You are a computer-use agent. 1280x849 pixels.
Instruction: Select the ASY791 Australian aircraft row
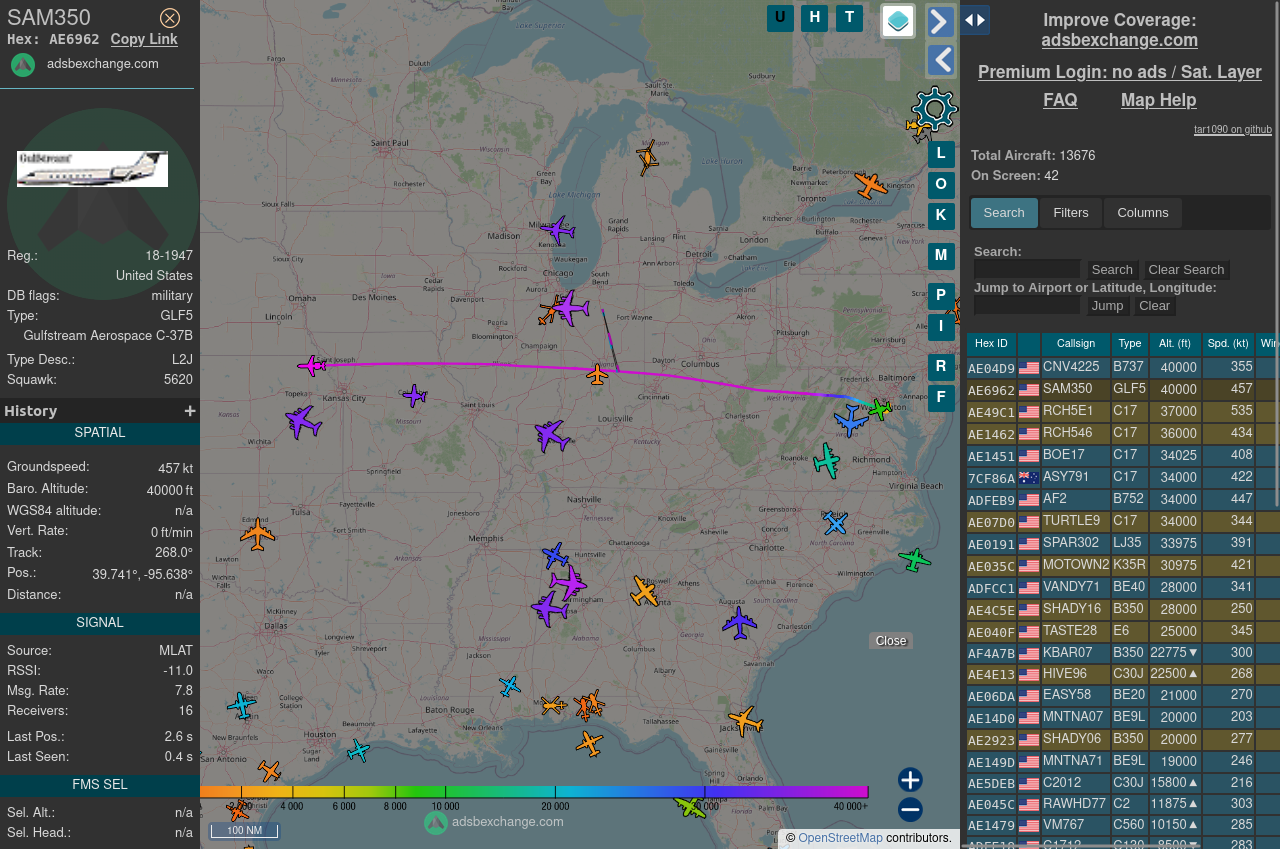1123,477
